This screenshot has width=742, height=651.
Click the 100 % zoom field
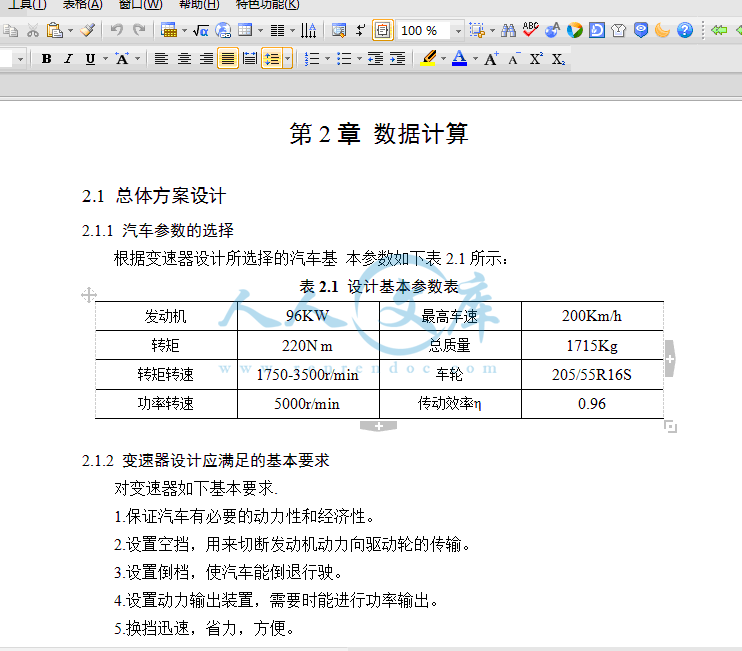coord(424,31)
